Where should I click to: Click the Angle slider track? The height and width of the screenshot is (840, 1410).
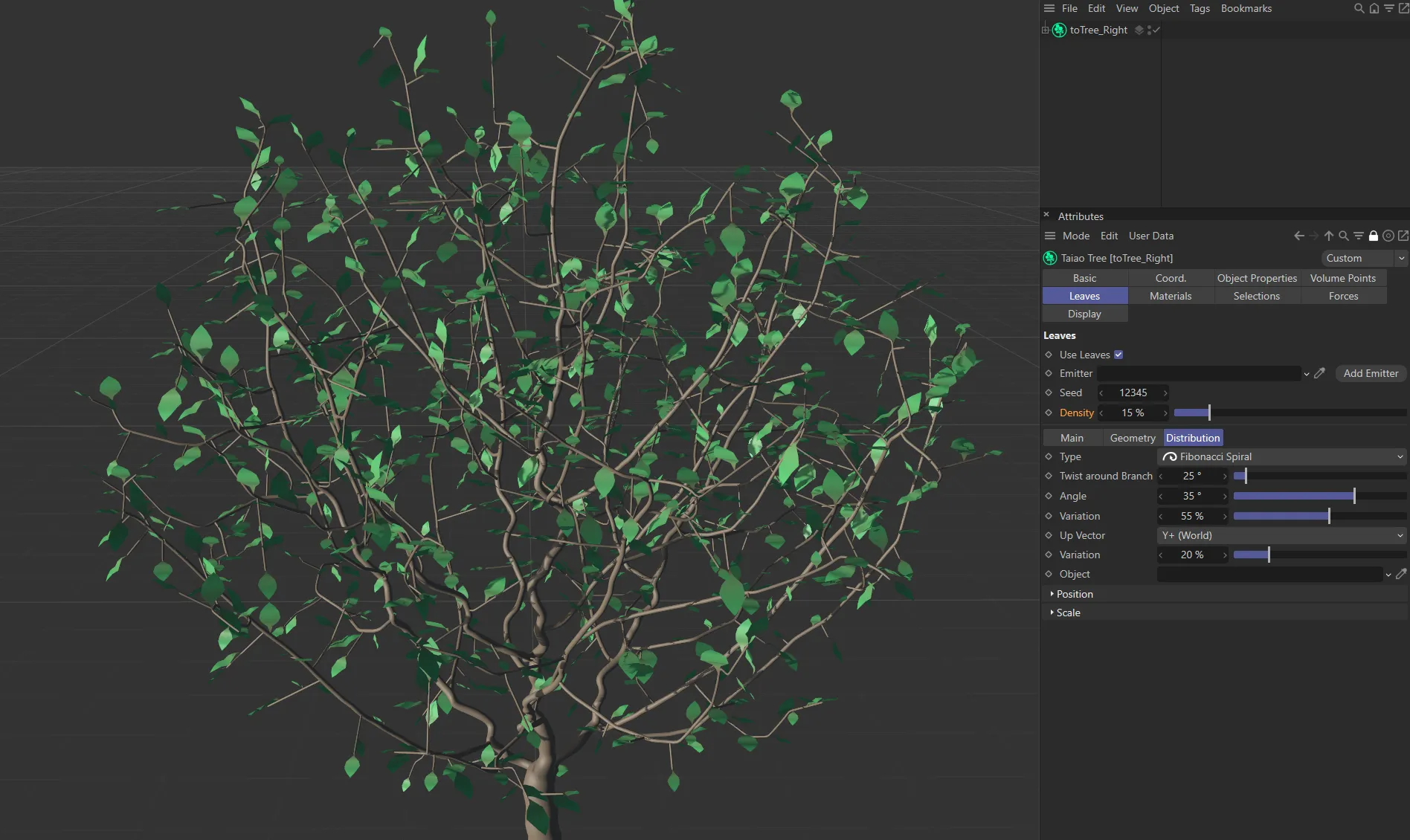1319,496
